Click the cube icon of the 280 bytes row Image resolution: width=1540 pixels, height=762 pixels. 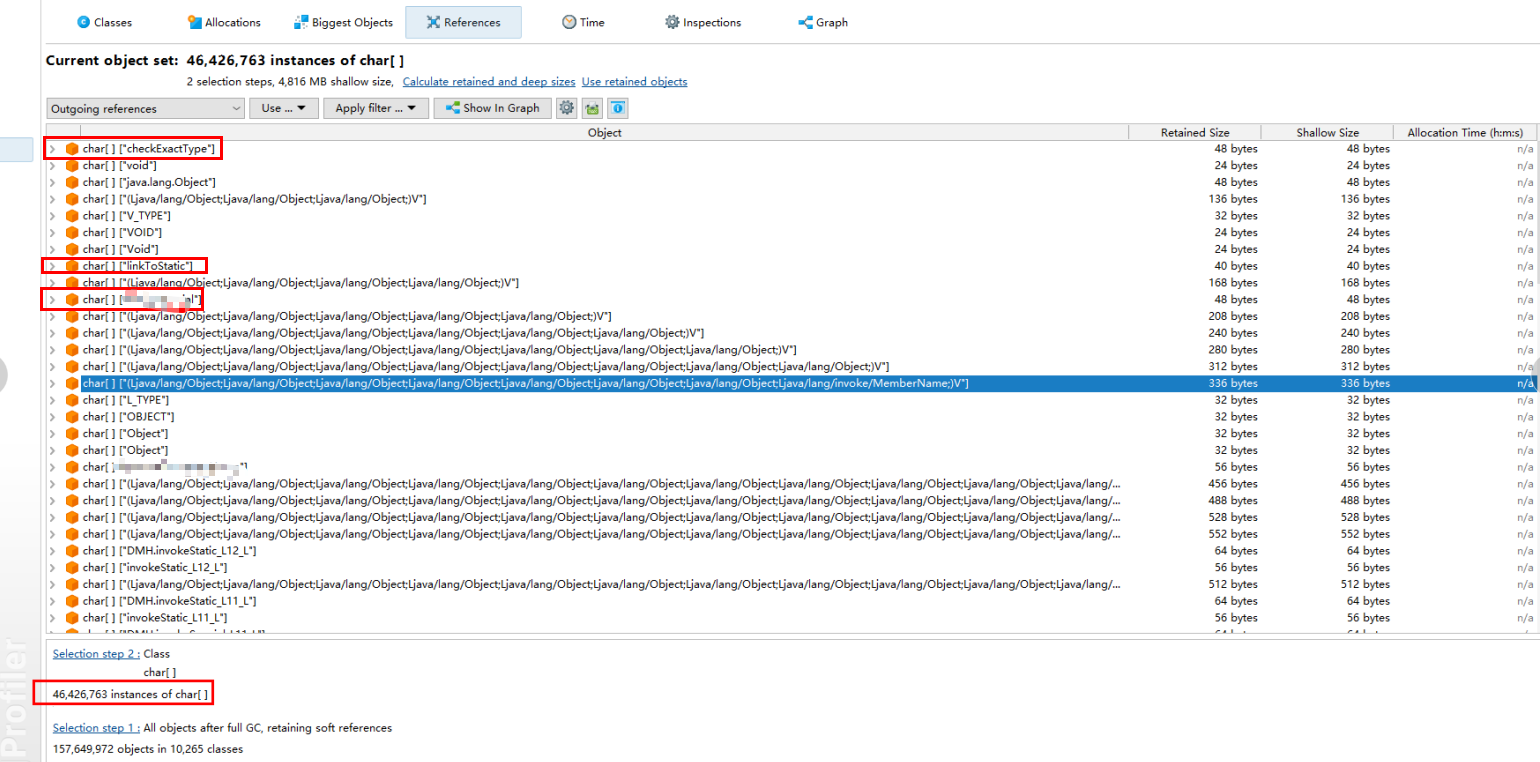point(72,350)
